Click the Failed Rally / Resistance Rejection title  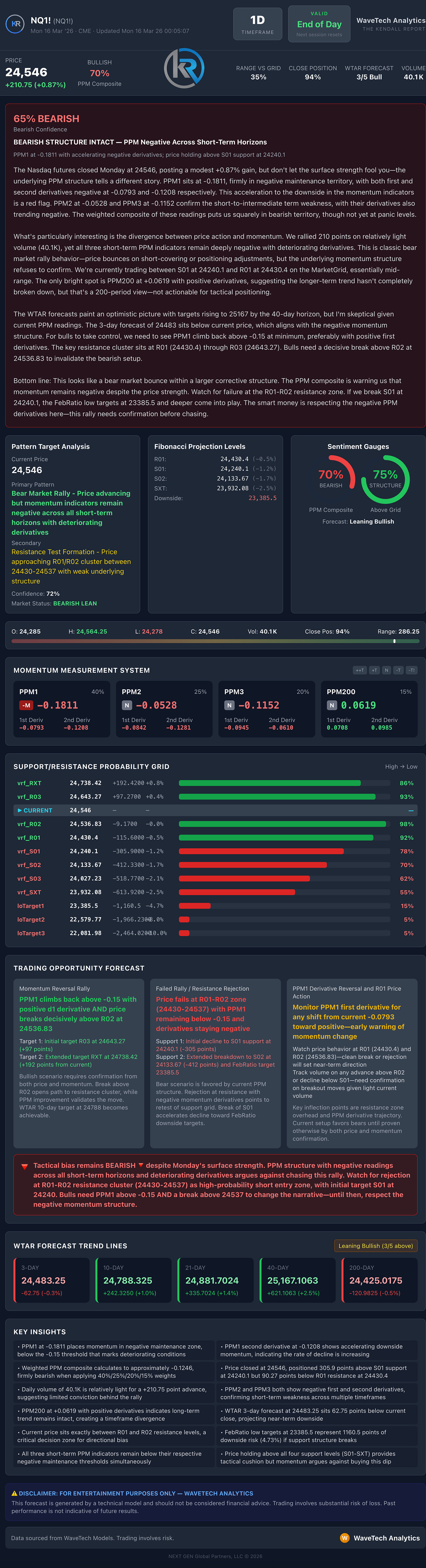[202, 989]
